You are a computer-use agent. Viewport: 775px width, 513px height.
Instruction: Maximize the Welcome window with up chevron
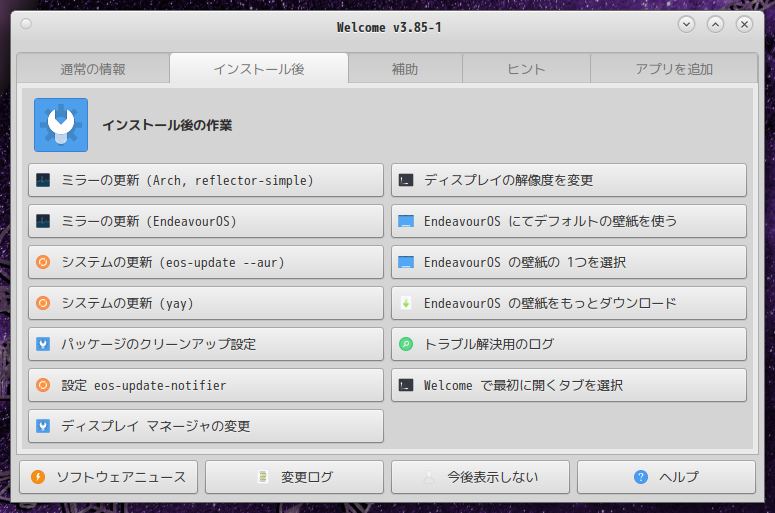715,24
